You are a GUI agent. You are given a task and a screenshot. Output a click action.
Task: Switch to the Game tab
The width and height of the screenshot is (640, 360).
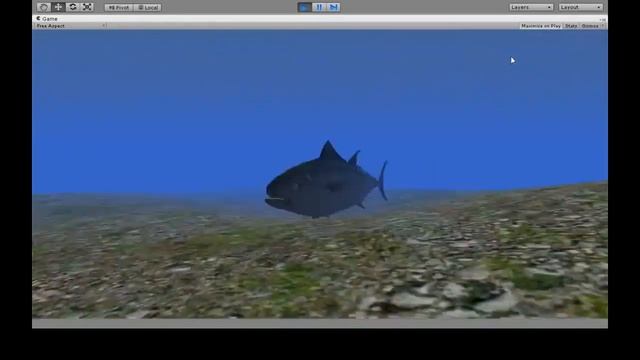pyautogui.click(x=47, y=19)
